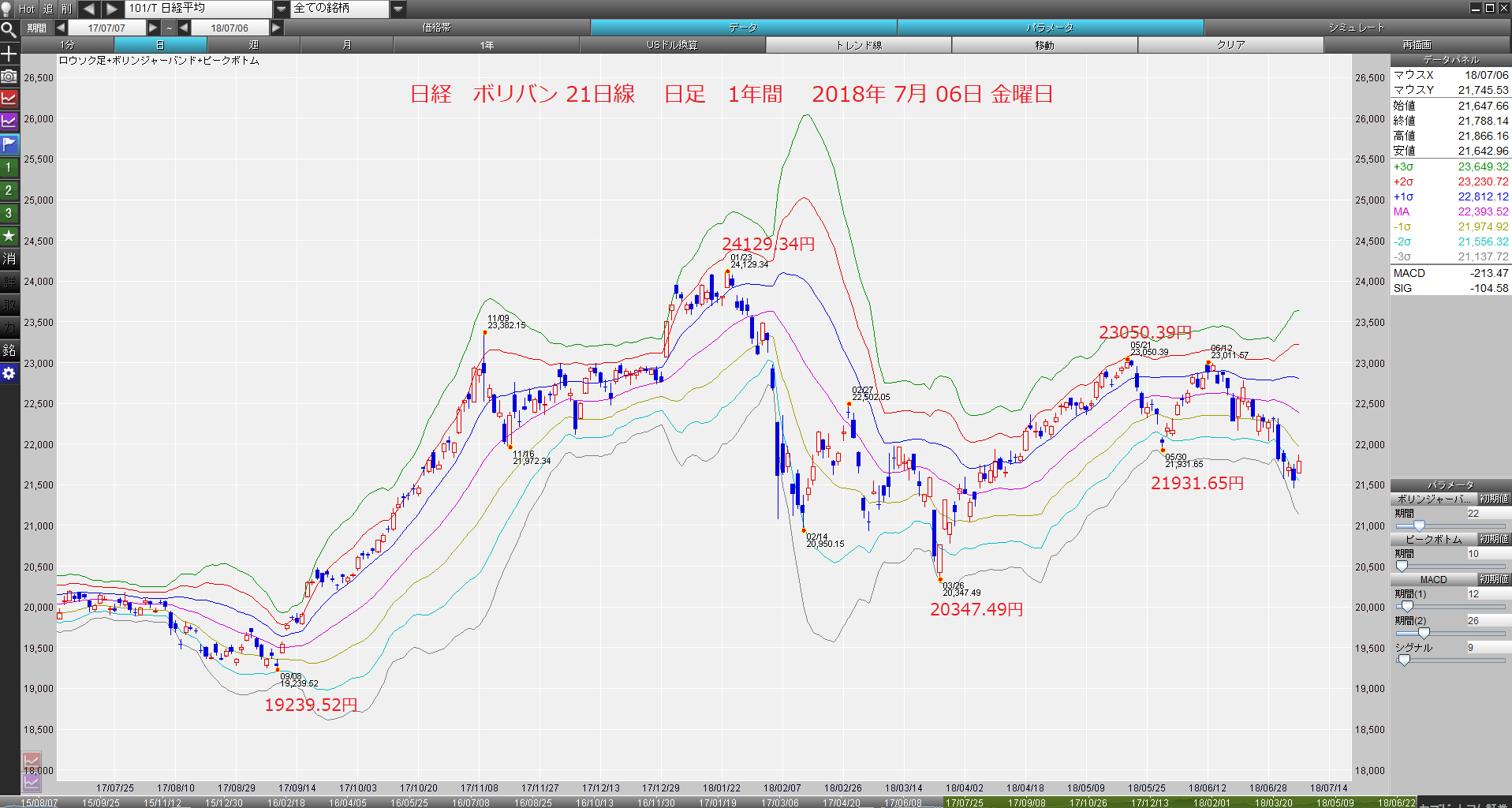Click the クリア clear button
Screen dimensions: 1512x808
(1230, 45)
